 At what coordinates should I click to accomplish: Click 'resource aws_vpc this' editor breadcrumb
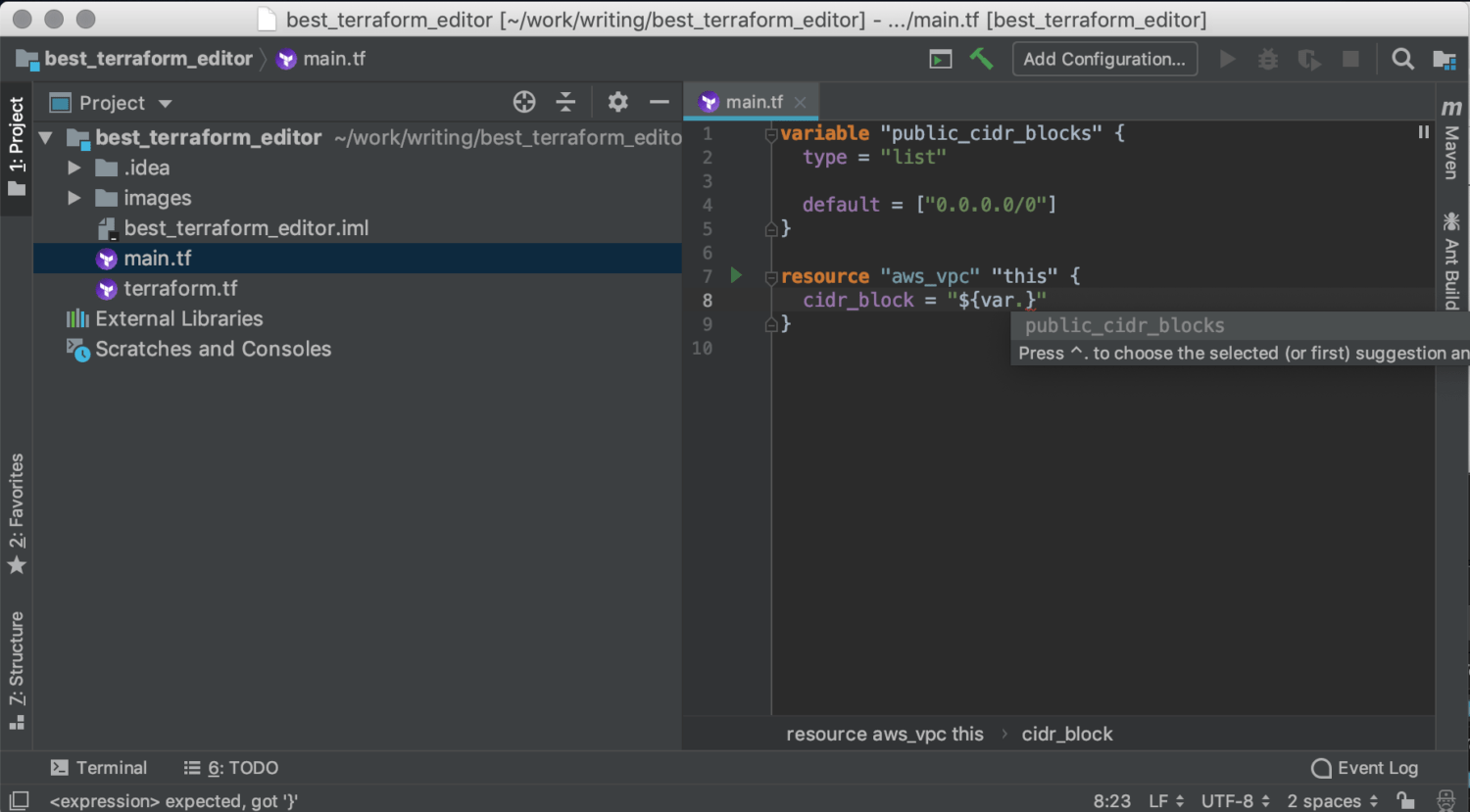884,734
